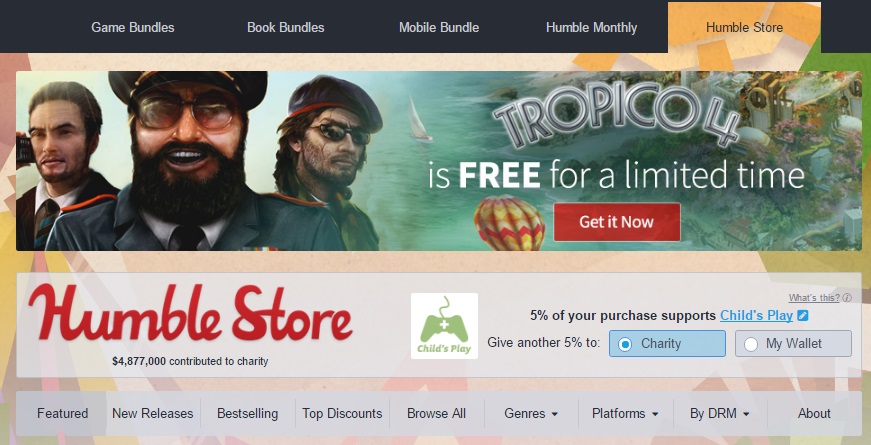The height and width of the screenshot is (445, 871).
Task: Click the Tropico 4 banner character artwork
Action: pos(198,161)
